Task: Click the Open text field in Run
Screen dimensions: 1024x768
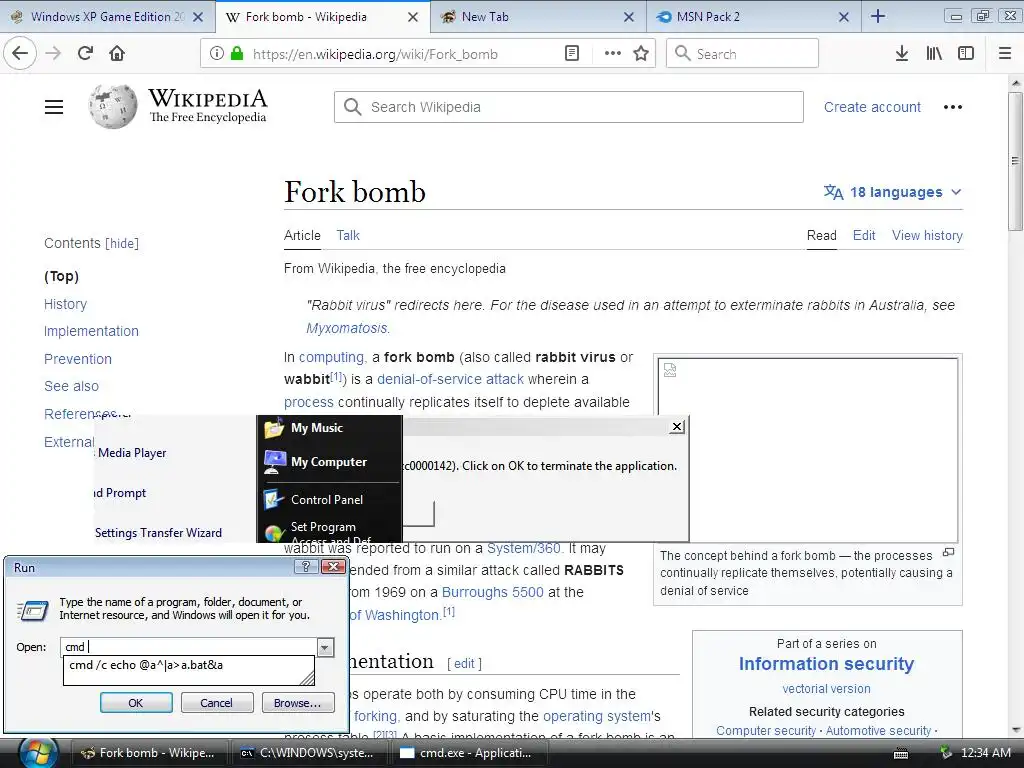Action: (x=189, y=647)
